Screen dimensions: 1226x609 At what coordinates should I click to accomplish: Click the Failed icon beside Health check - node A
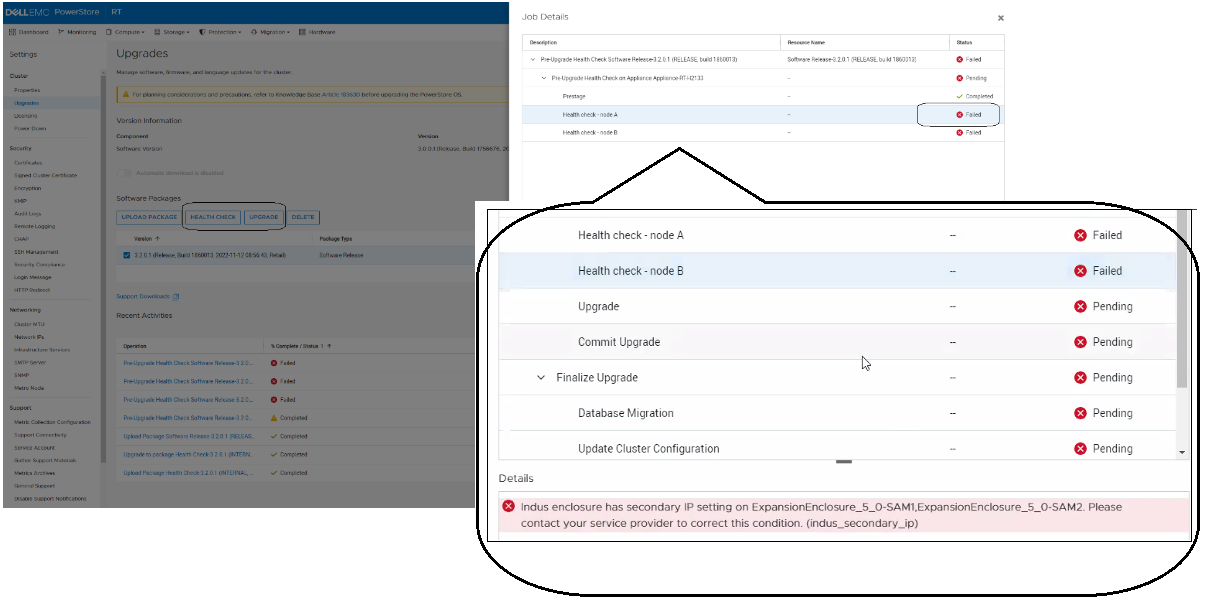pos(962,114)
